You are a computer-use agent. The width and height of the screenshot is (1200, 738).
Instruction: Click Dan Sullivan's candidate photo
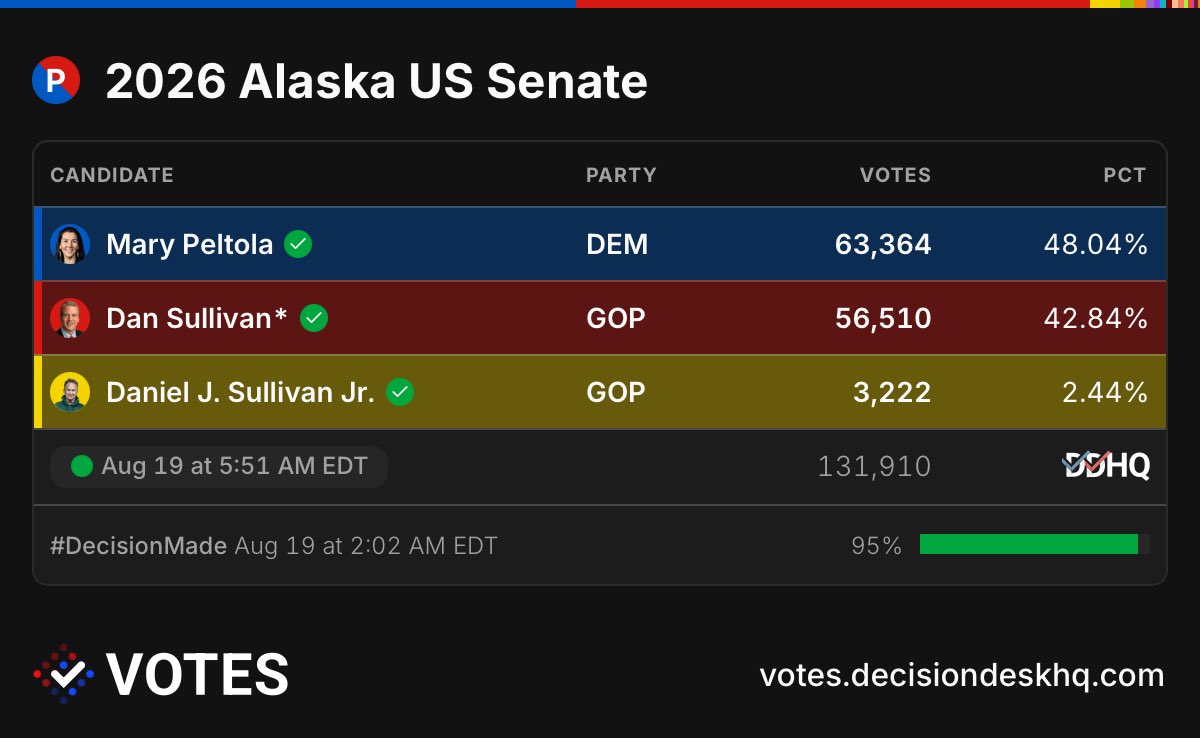pos(70,318)
